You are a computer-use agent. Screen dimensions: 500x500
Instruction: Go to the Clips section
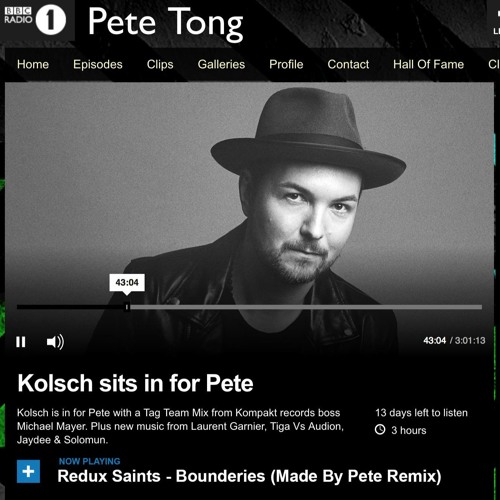point(160,64)
